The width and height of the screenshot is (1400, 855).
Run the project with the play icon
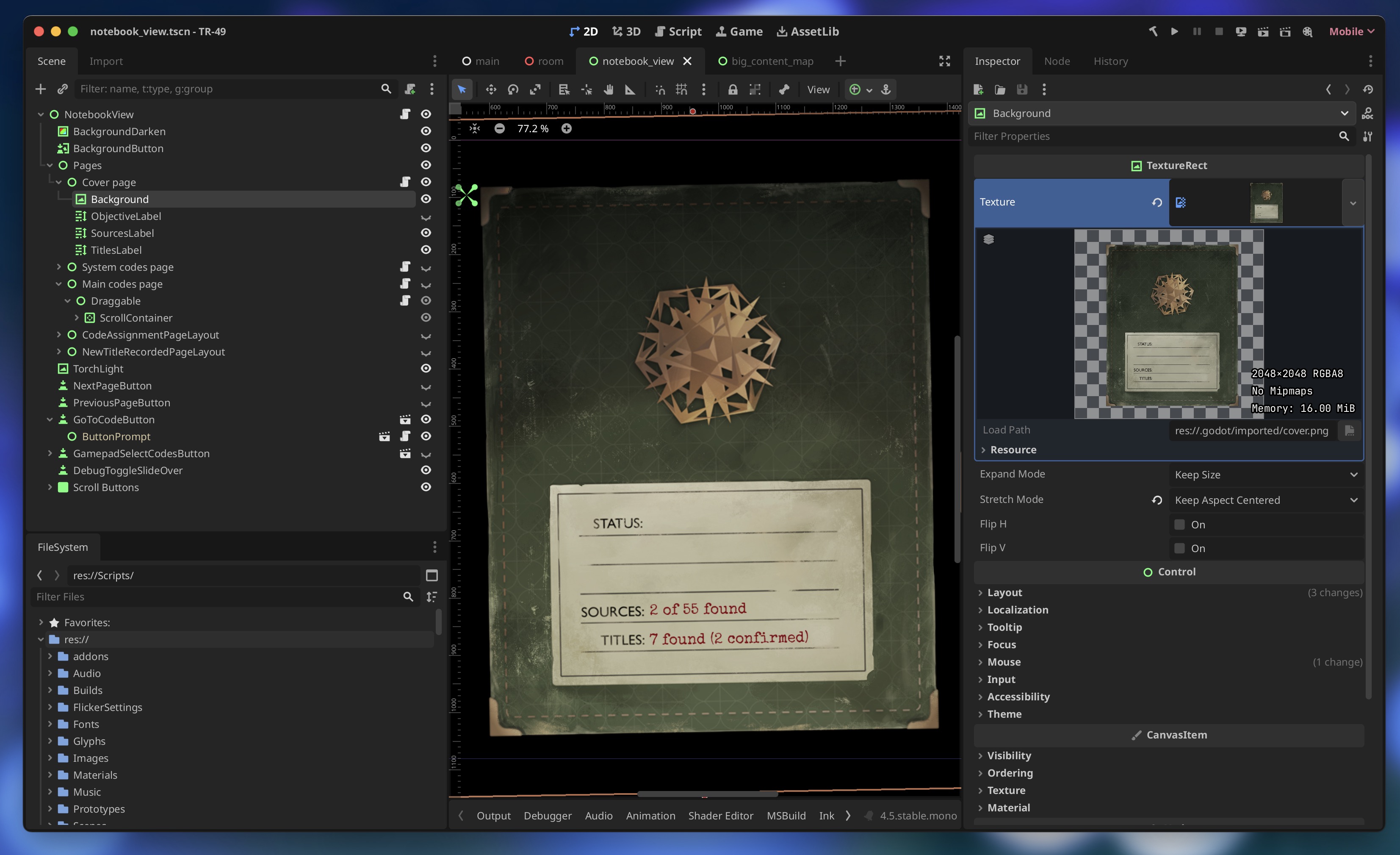click(1174, 32)
